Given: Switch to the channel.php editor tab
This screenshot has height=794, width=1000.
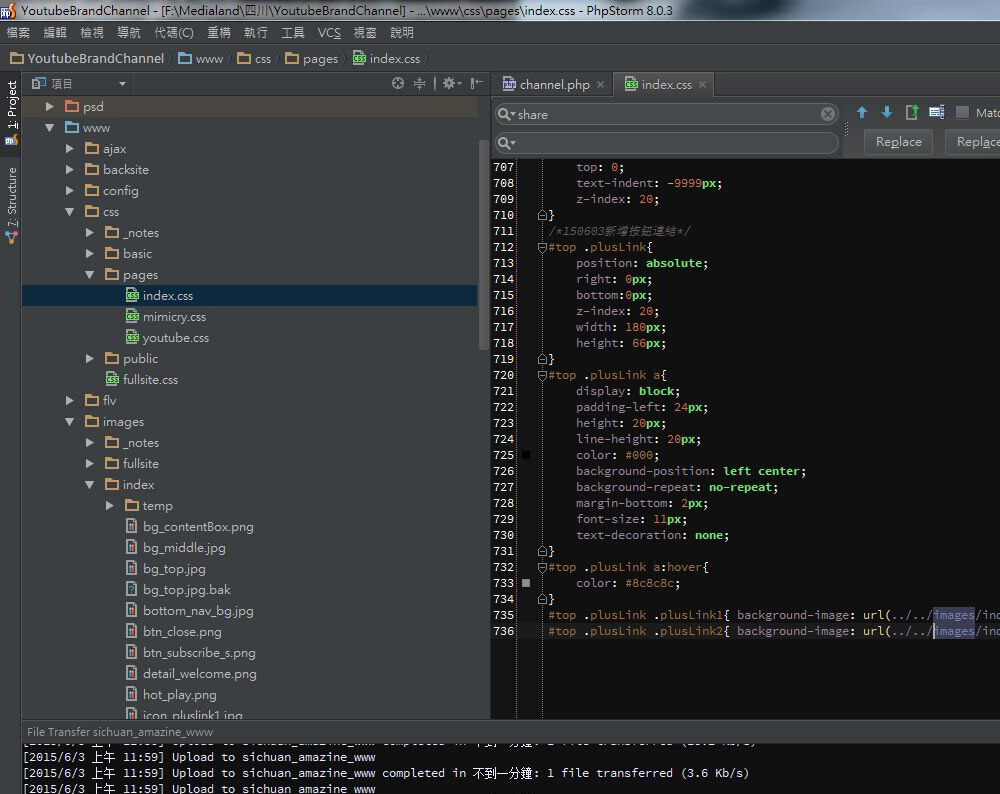Looking at the screenshot, I should click(554, 84).
